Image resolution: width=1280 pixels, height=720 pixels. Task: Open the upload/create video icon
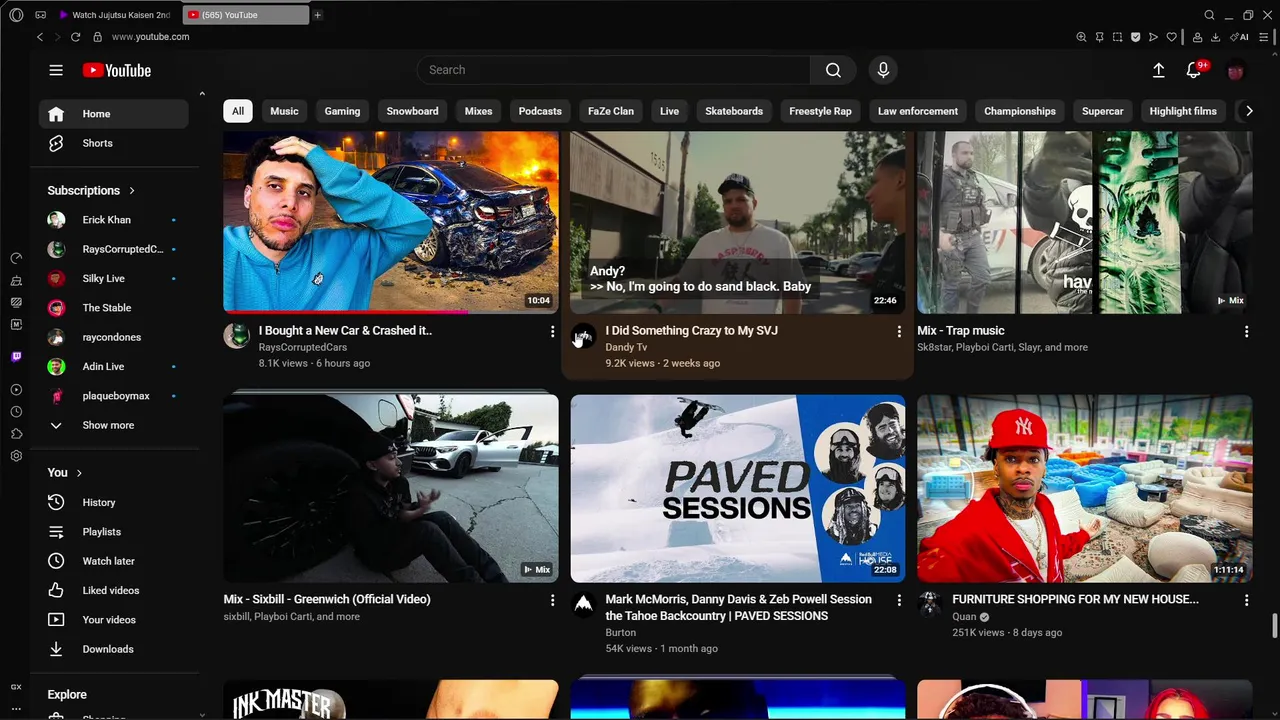tap(1158, 70)
